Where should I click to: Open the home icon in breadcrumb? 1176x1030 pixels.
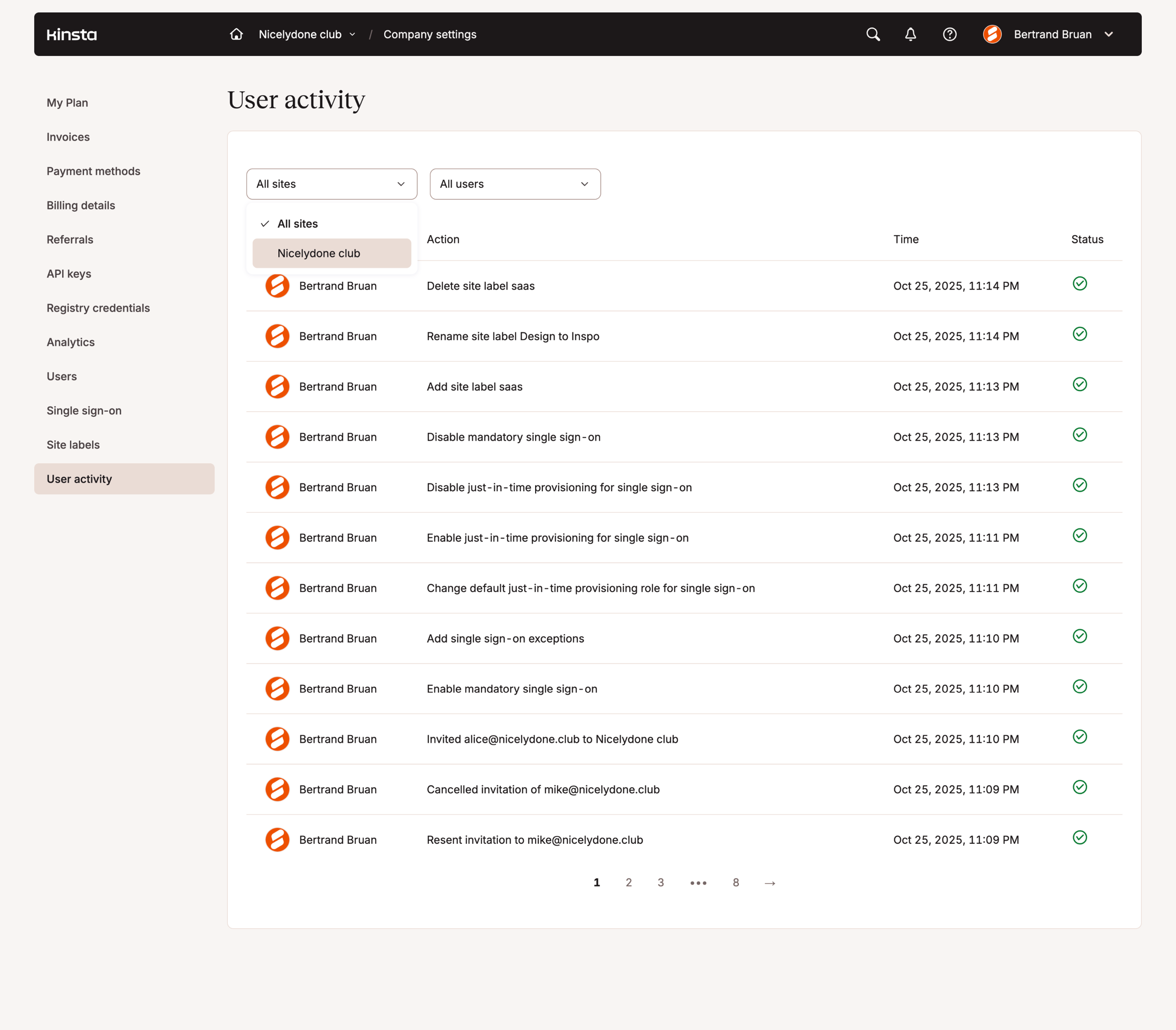(x=236, y=34)
